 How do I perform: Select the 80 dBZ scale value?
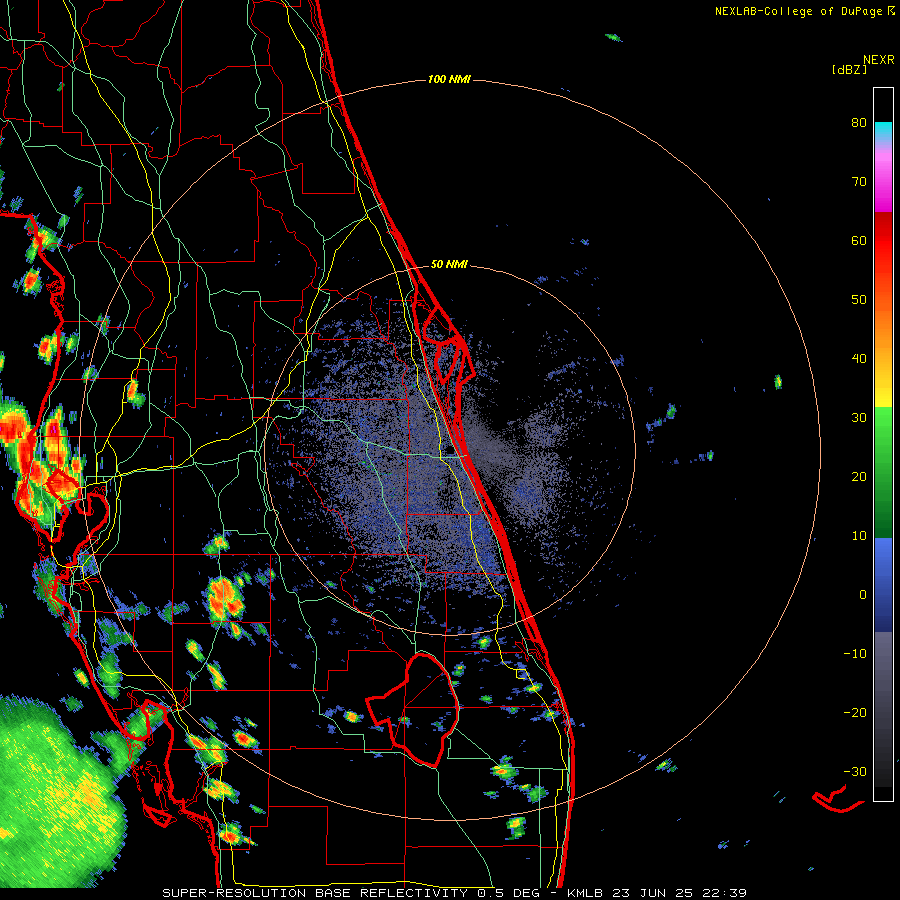pyautogui.click(x=859, y=123)
